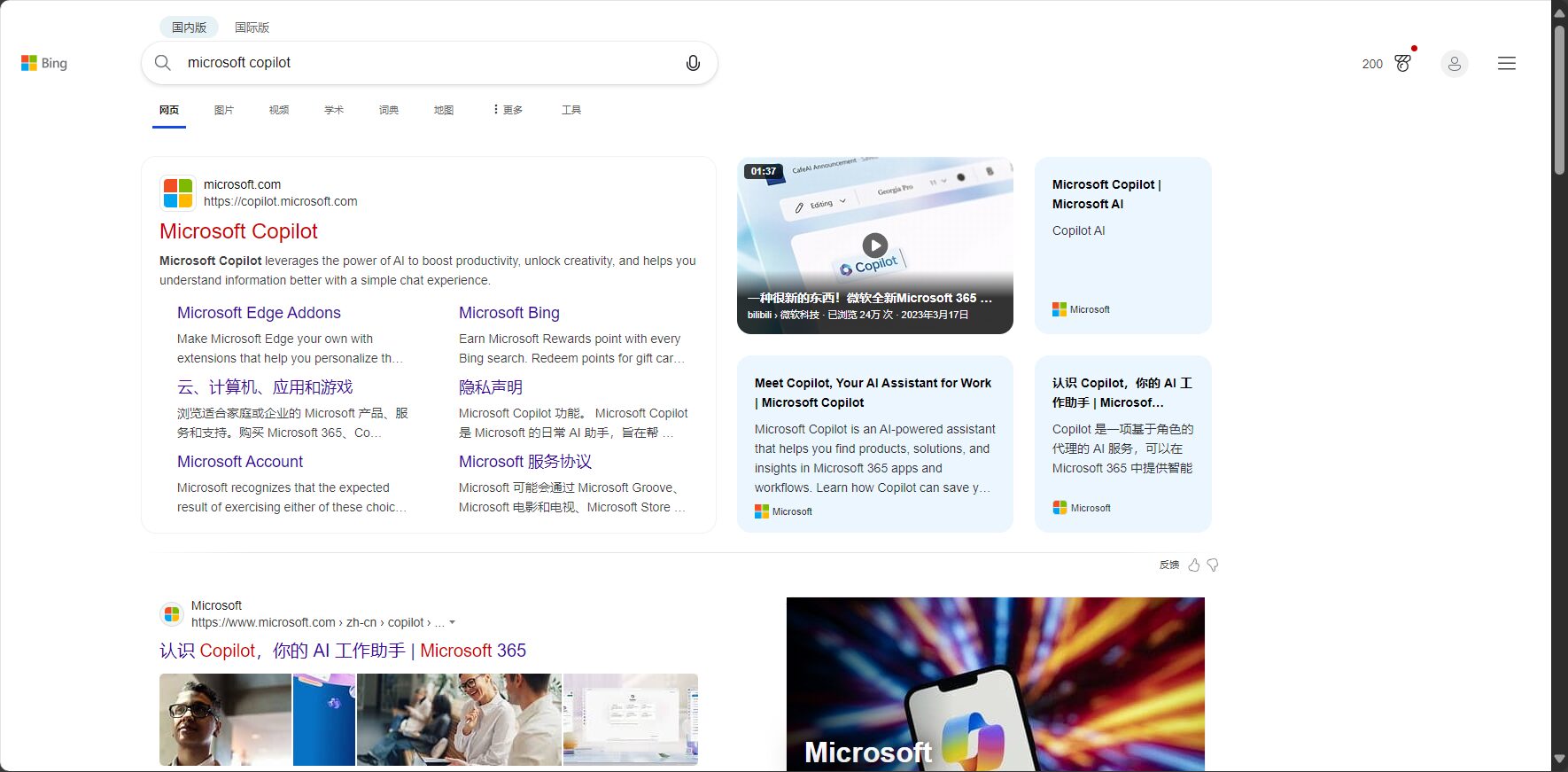The height and width of the screenshot is (772, 1568).
Task: Open the Microsoft Account sublink
Action: coord(240,462)
